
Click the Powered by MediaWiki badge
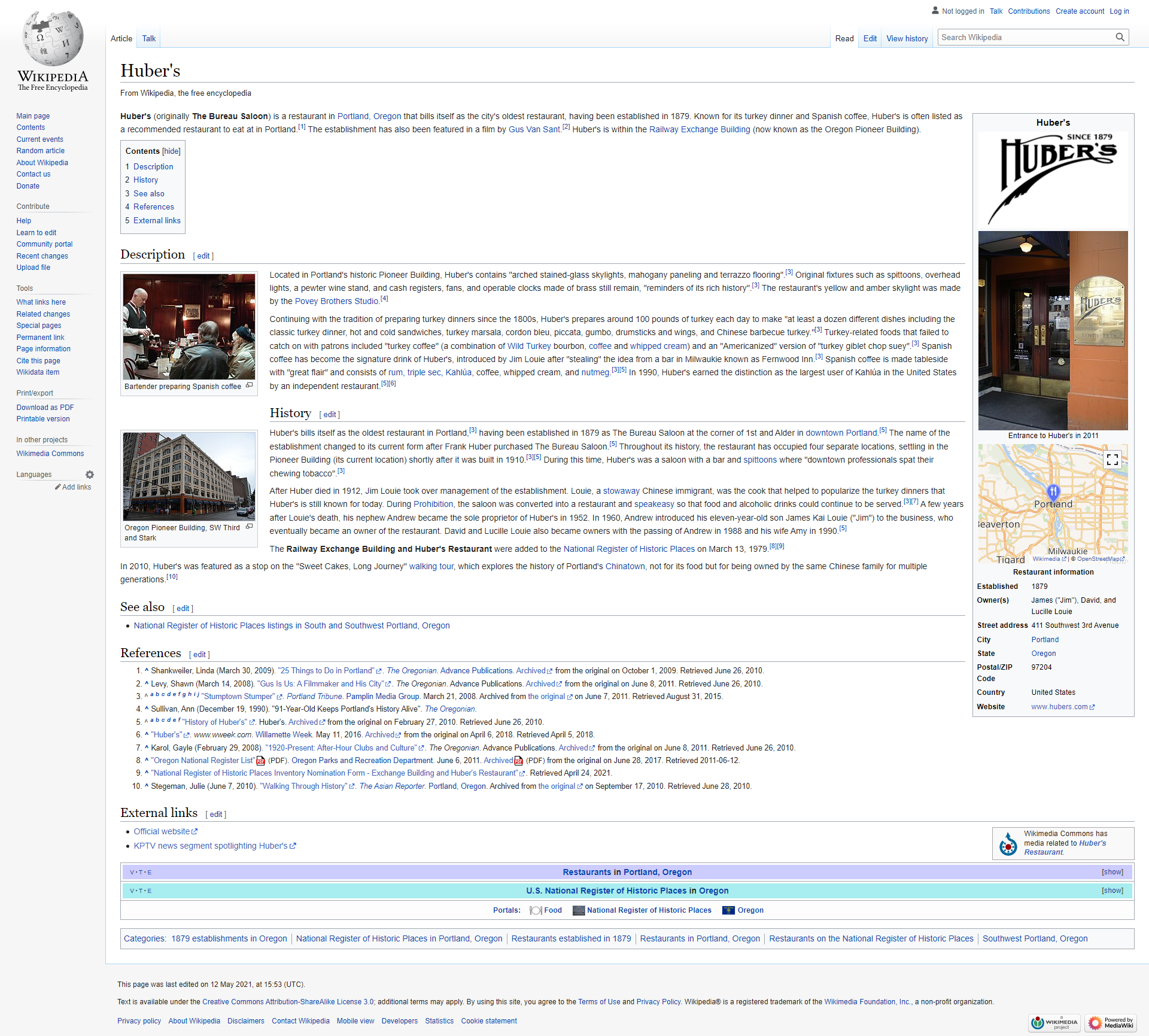point(1111,1022)
